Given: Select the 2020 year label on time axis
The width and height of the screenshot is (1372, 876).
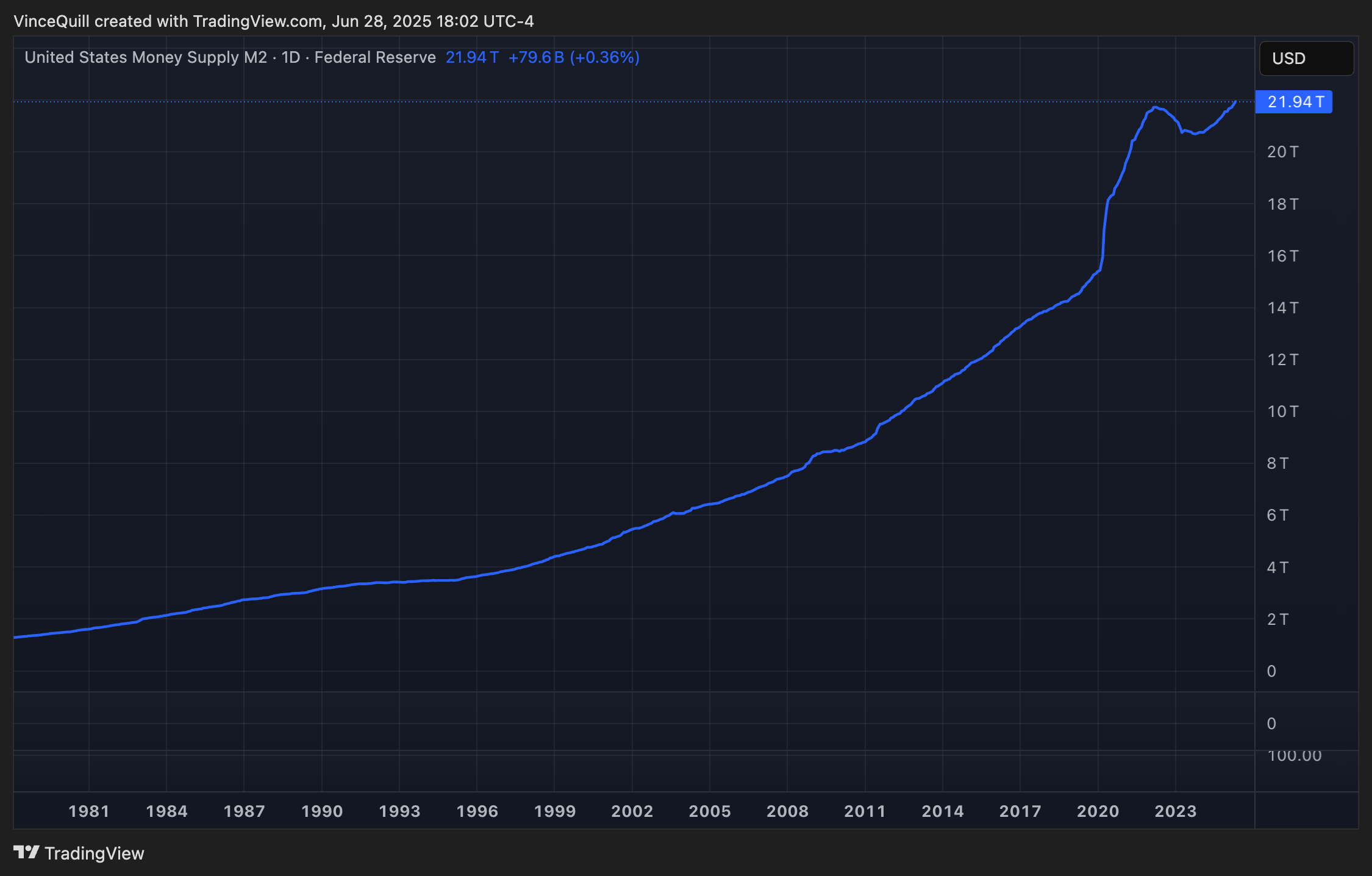Looking at the screenshot, I should 1099,811.
